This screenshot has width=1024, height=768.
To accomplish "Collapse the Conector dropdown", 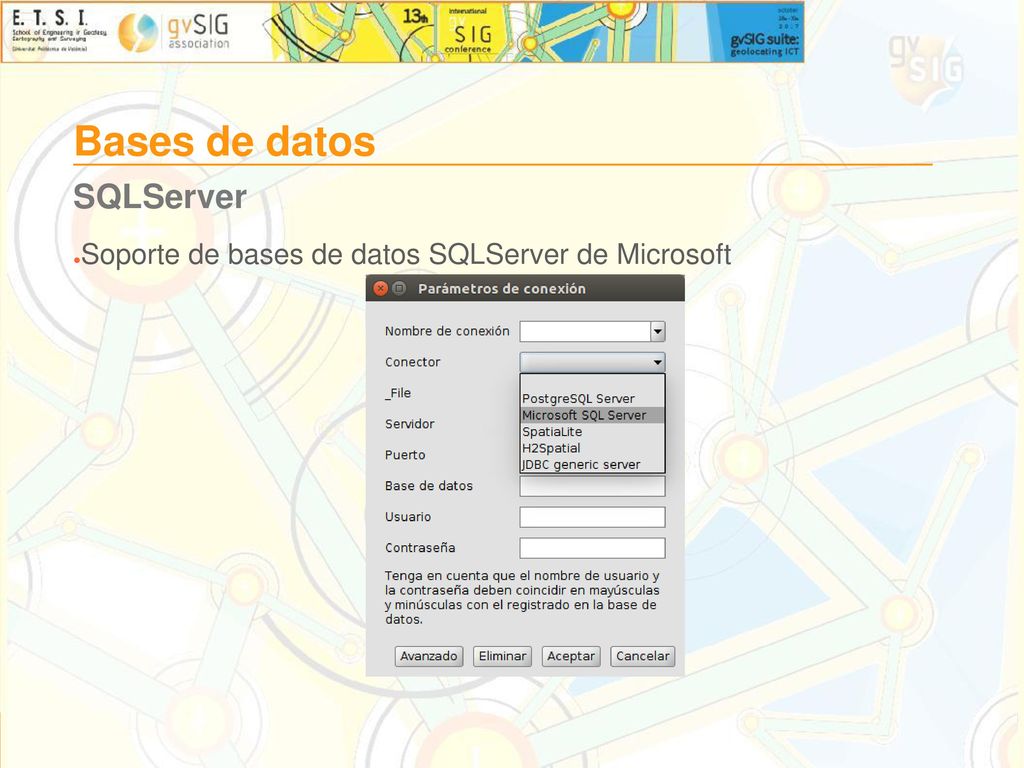I will coord(658,362).
